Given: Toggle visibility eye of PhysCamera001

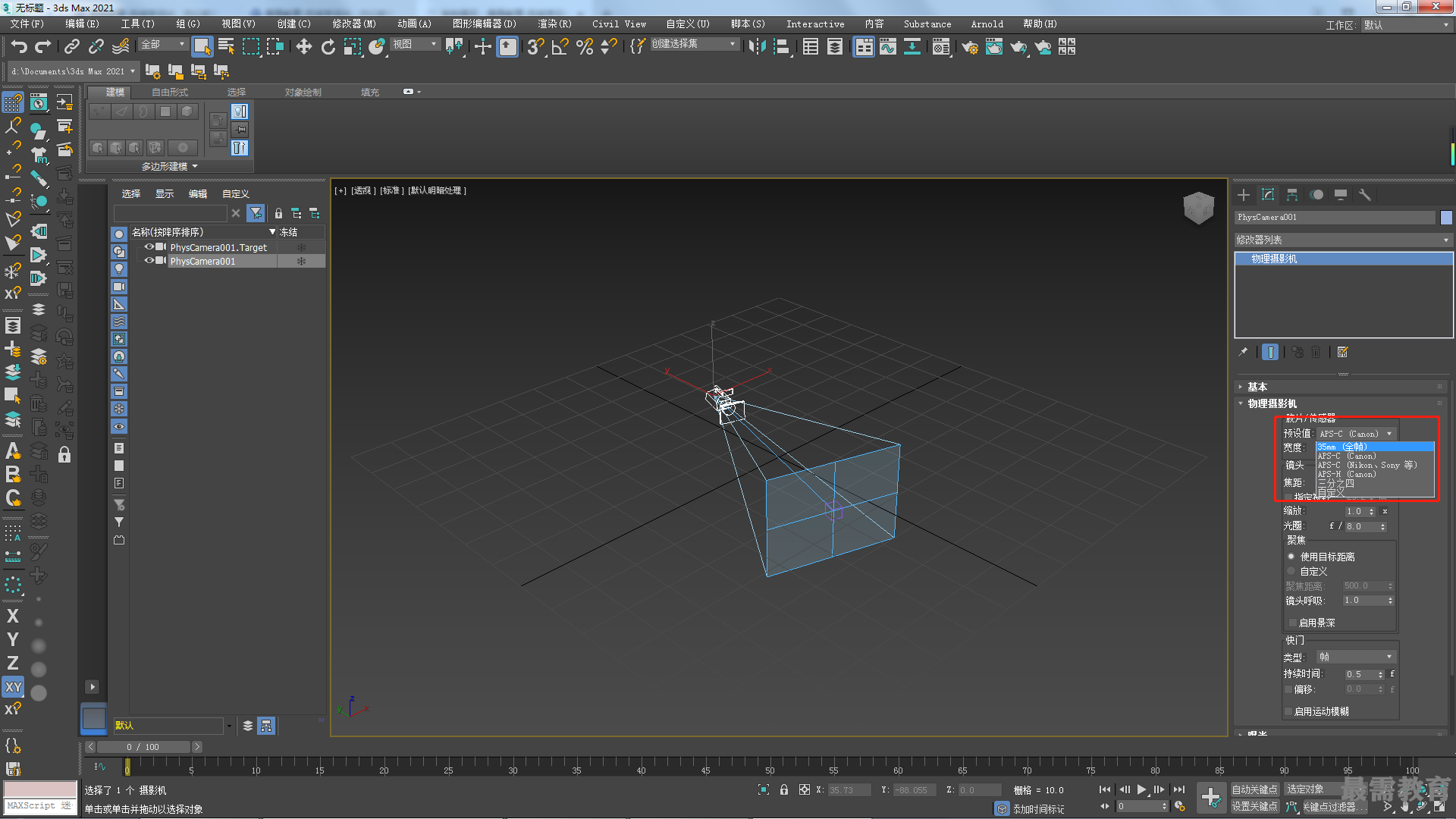Looking at the screenshot, I should click(x=149, y=261).
